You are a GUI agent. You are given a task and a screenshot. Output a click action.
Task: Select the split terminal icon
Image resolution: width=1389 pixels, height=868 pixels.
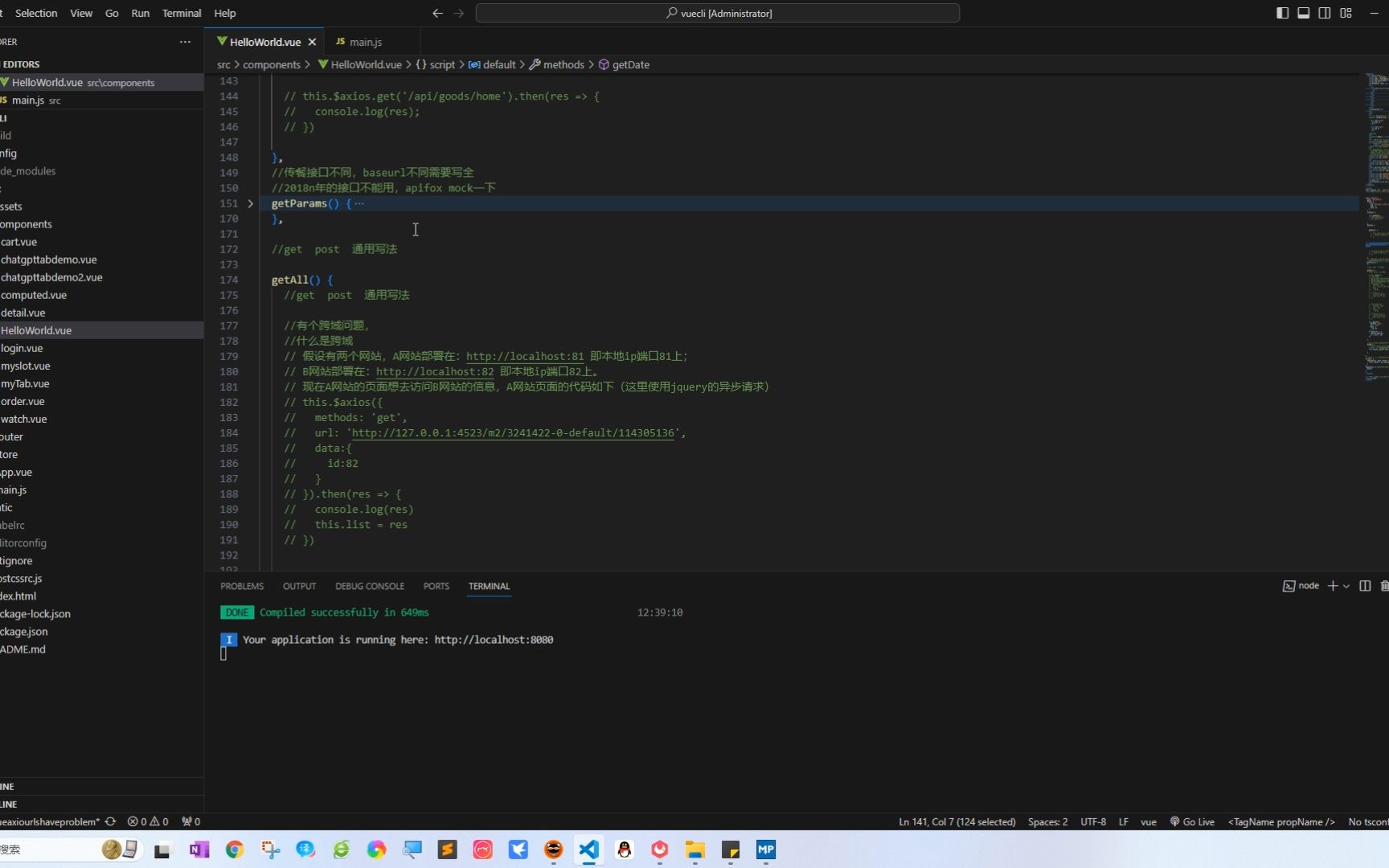[x=1365, y=587]
